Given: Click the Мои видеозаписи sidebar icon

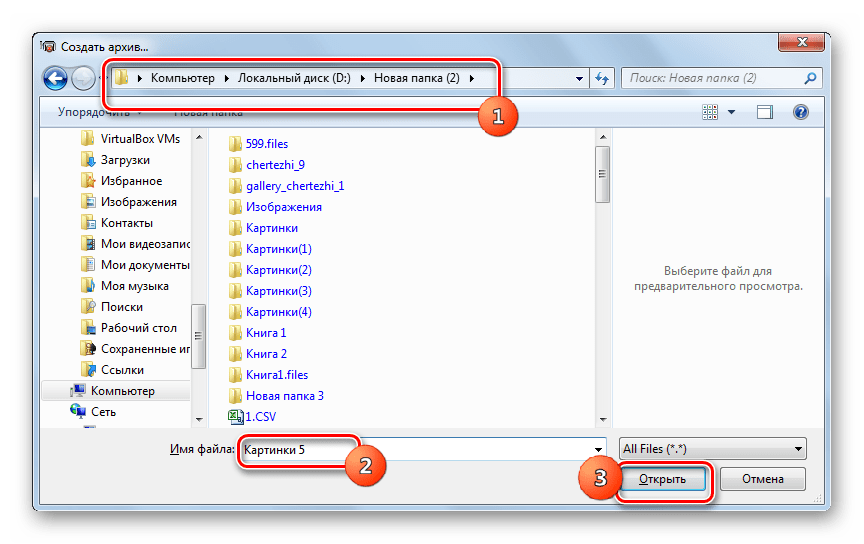Looking at the screenshot, I should (x=88, y=244).
